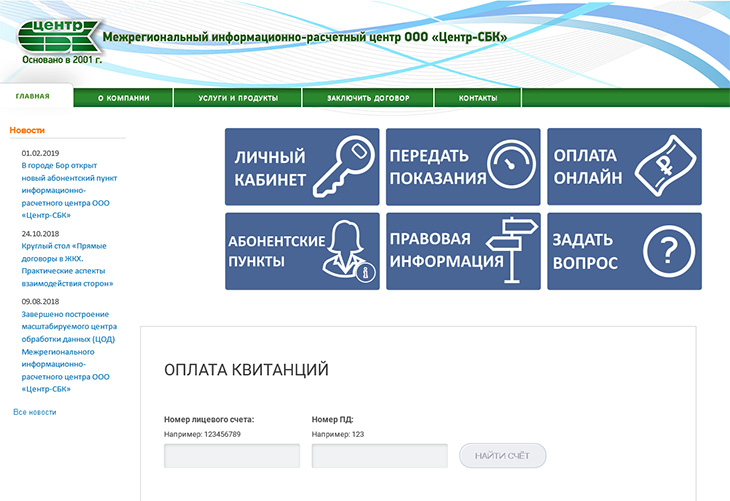Open the Услуги и продукты menu

[238, 98]
